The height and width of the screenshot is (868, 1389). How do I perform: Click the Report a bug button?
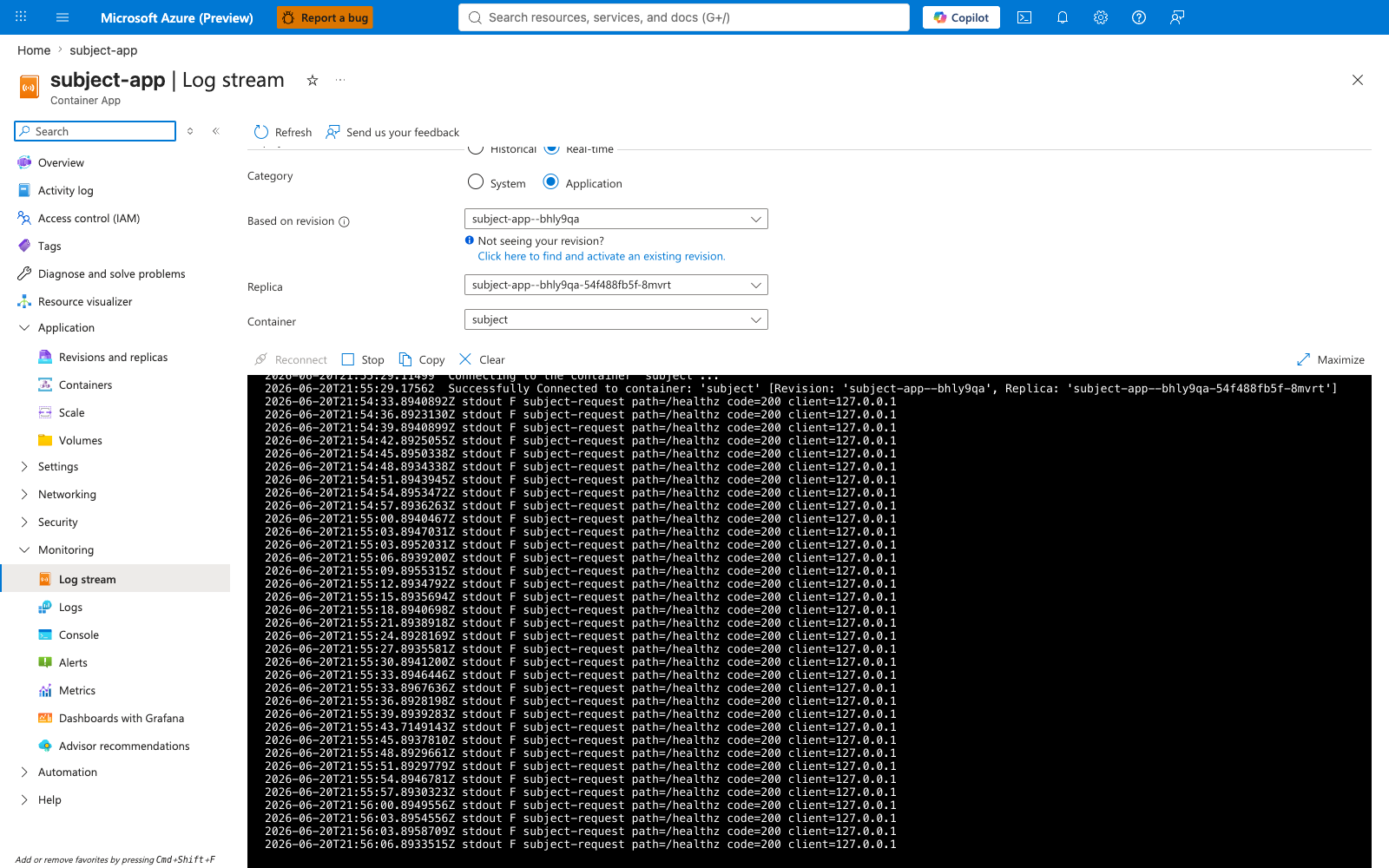tap(325, 17)
